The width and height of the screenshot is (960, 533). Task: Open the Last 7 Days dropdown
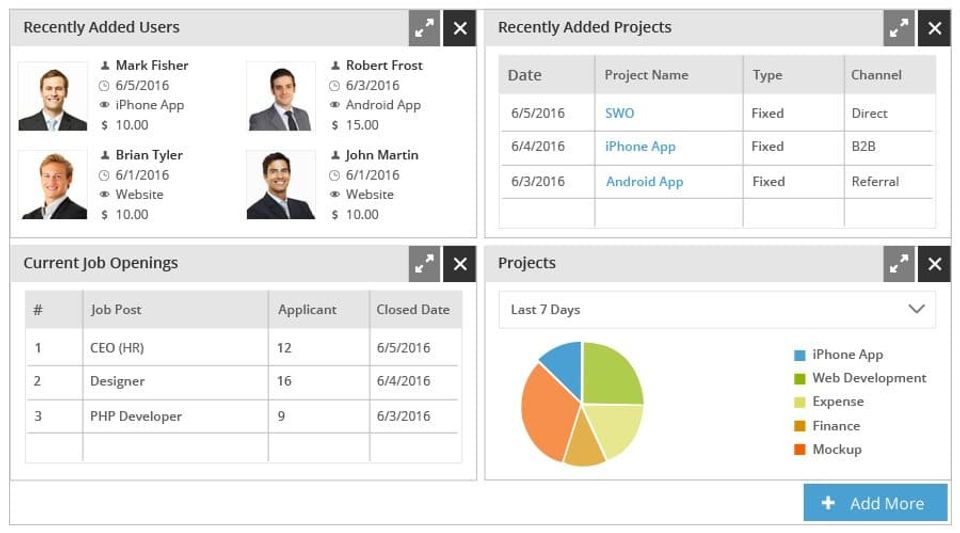(x=717, y=310)
